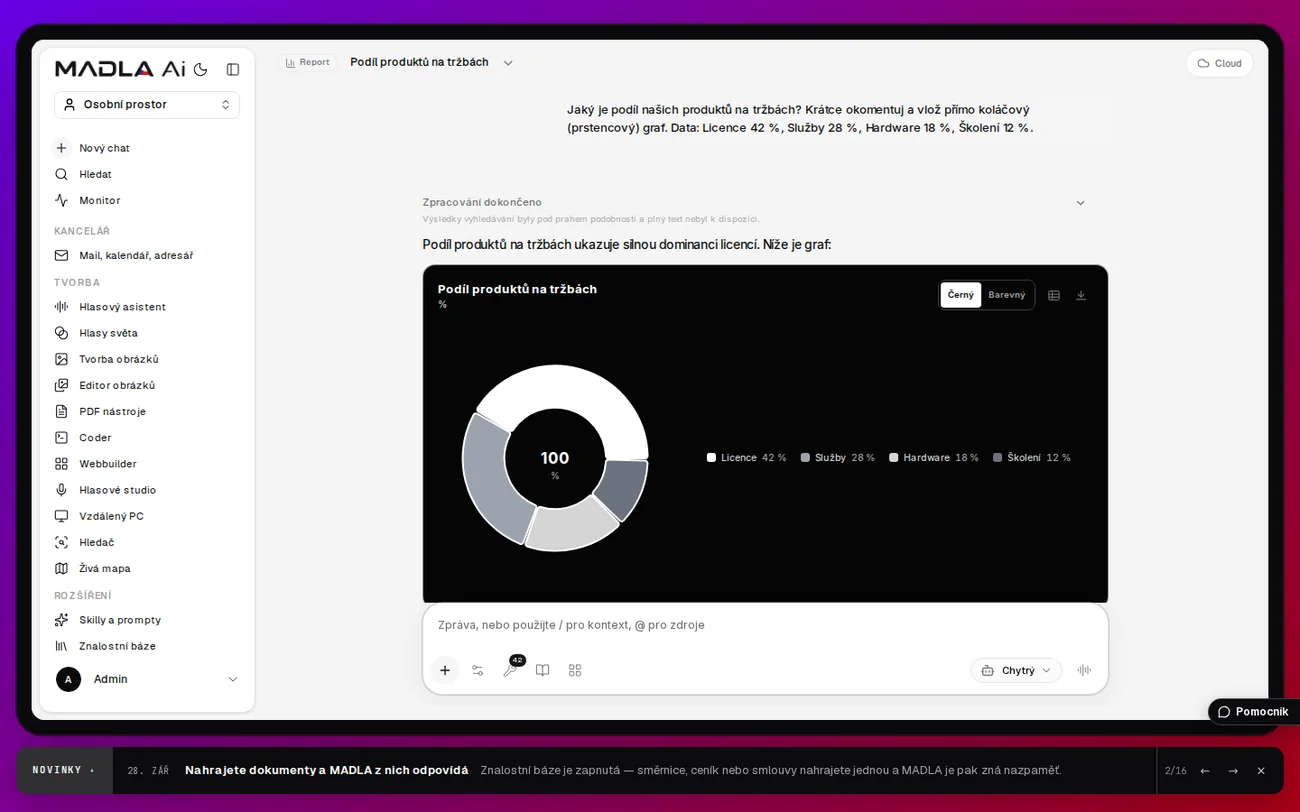Open composer settings sliders icon
1300x812 pixels.
(478, 670)
